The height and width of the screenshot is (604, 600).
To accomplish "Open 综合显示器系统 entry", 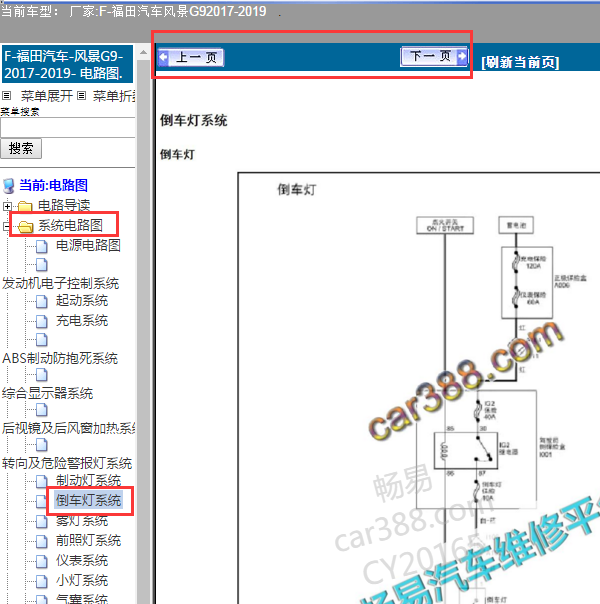I will [47, 393].
